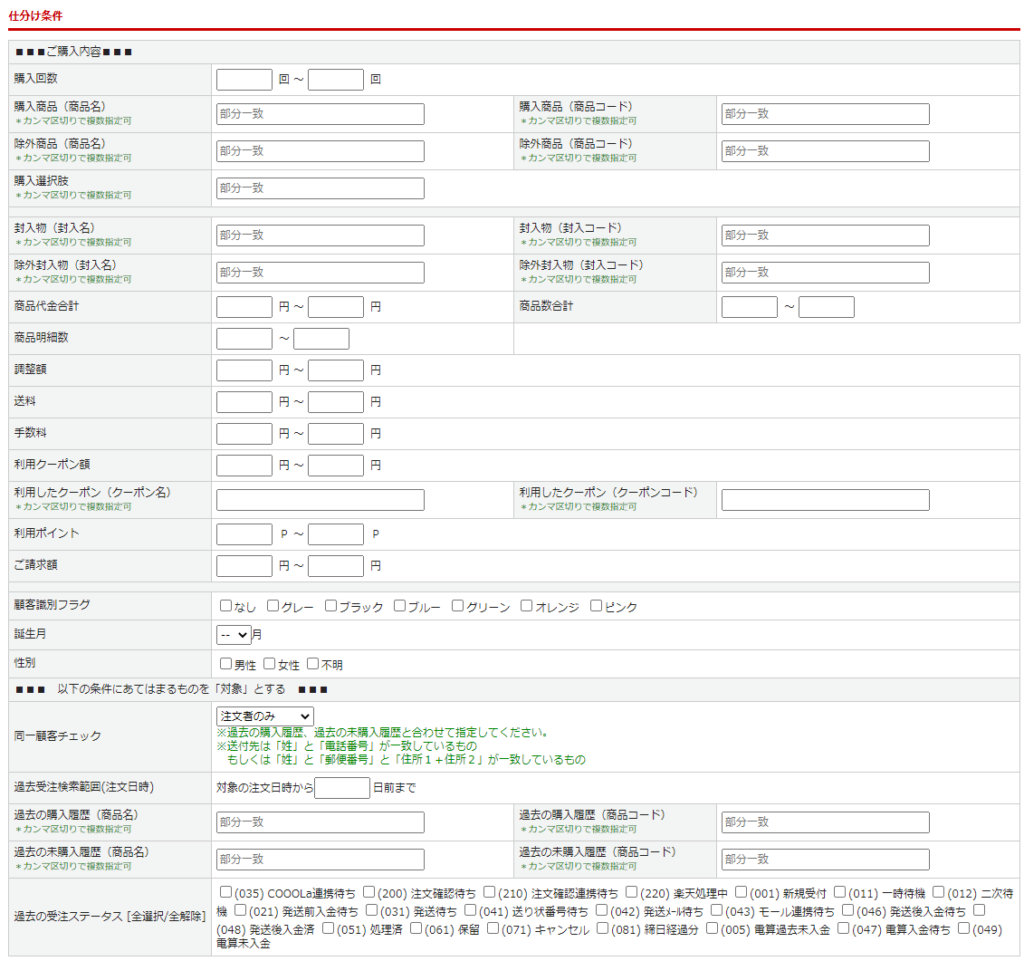This screenshot has width=1024, height=961.
Task: Tick the グレー customer flag checkbox
Action: coord(273,606)
